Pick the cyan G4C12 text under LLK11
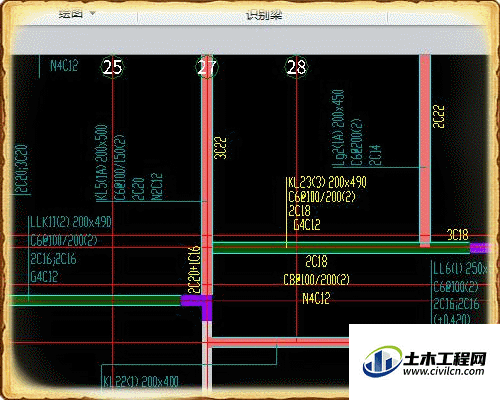The height and width of the screenshot is (400, 500). (44, 277)
